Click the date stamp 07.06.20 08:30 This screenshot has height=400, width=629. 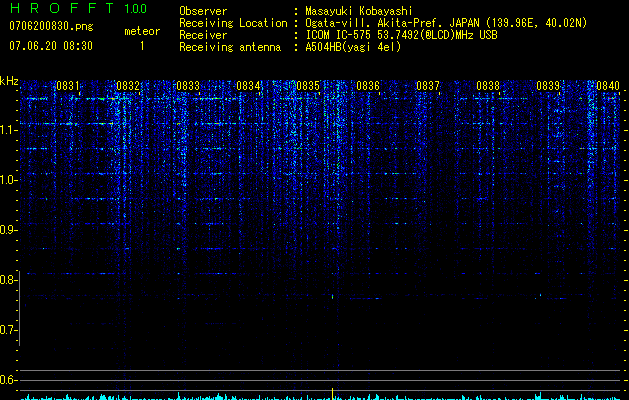[x=51, y=45]
